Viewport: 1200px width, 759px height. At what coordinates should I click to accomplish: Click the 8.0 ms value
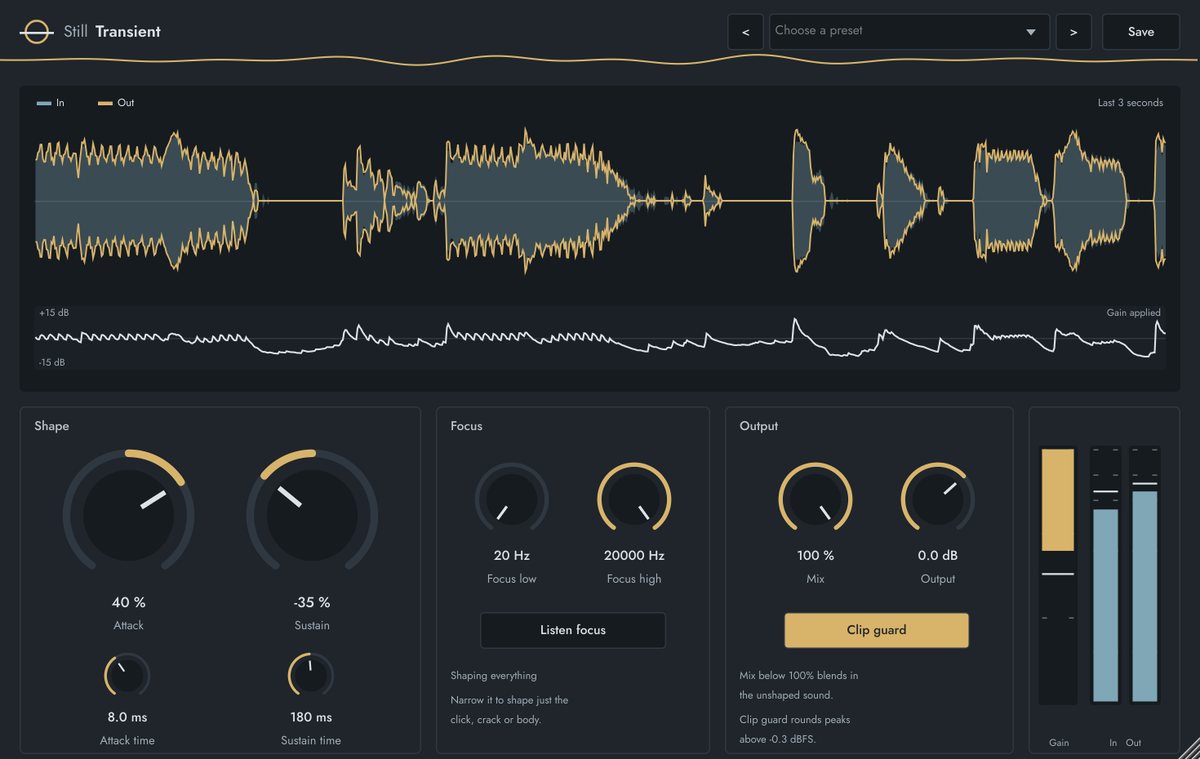click(128, 717)
